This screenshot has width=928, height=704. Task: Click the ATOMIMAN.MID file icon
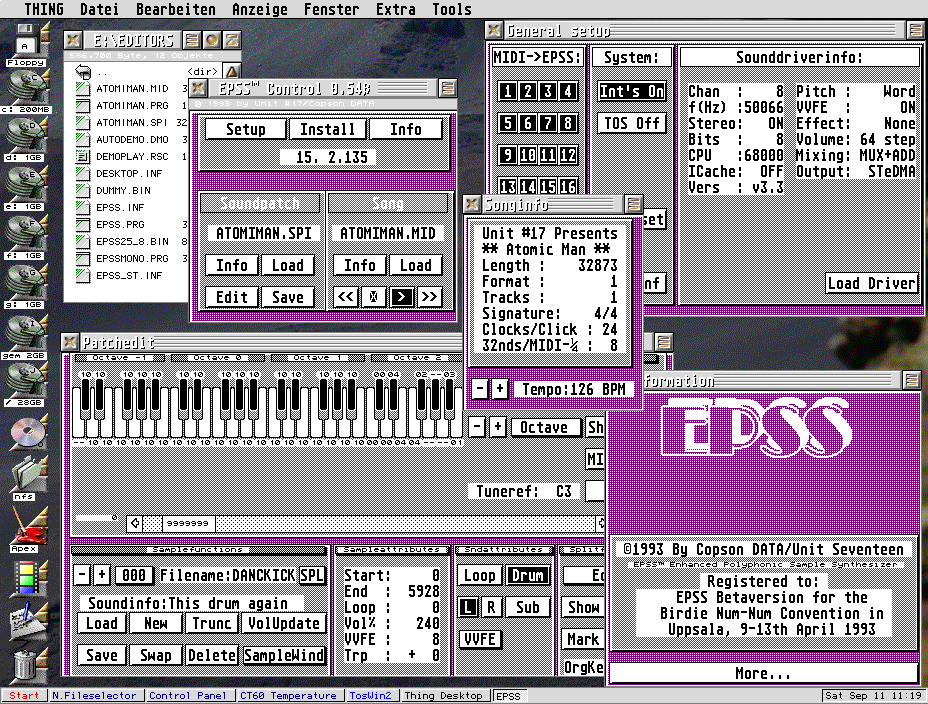coord(83,88)
